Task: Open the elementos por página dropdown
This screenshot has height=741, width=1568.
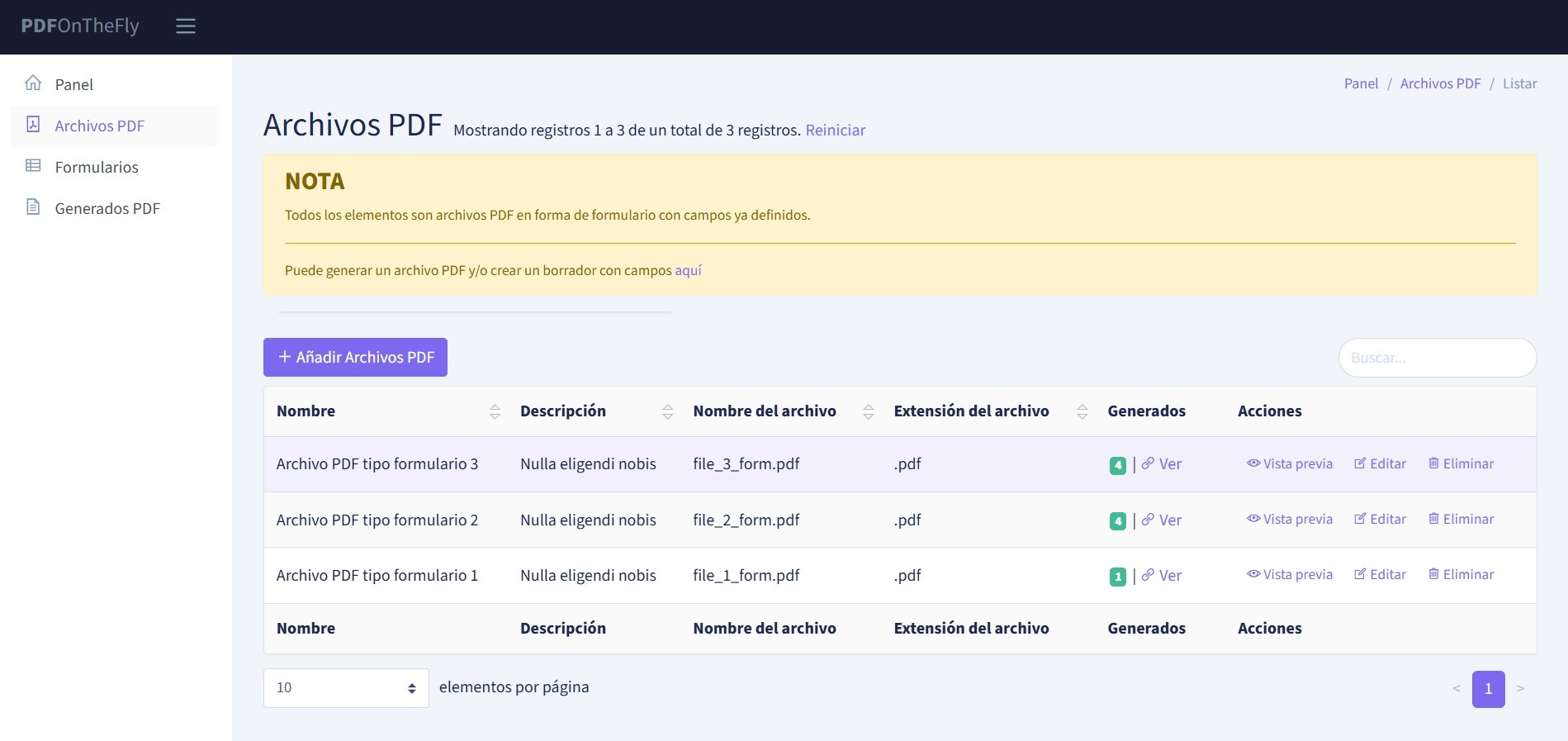Action: click(x=346, y=688)
